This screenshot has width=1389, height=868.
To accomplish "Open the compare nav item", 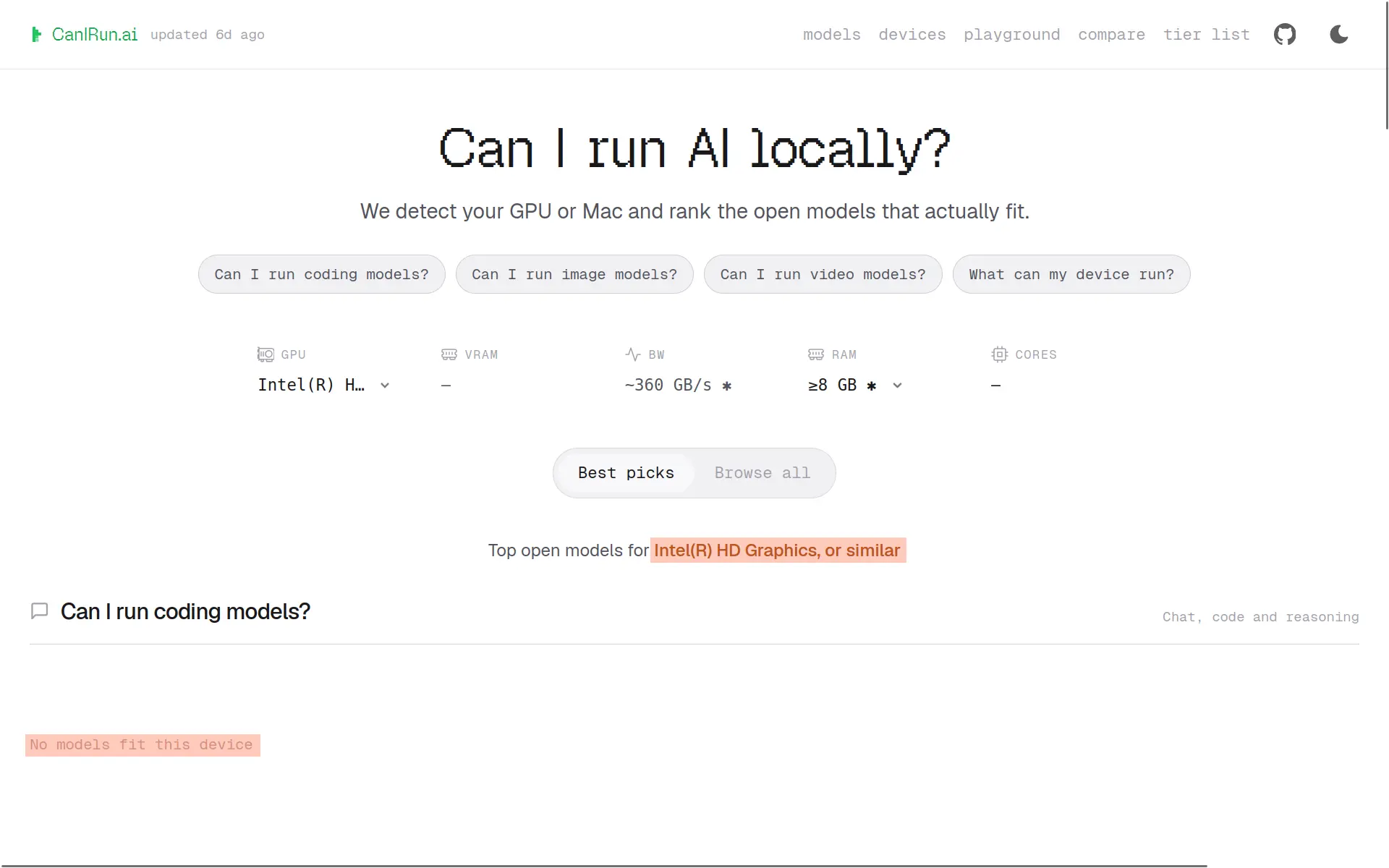I will tap(1111, 35).
